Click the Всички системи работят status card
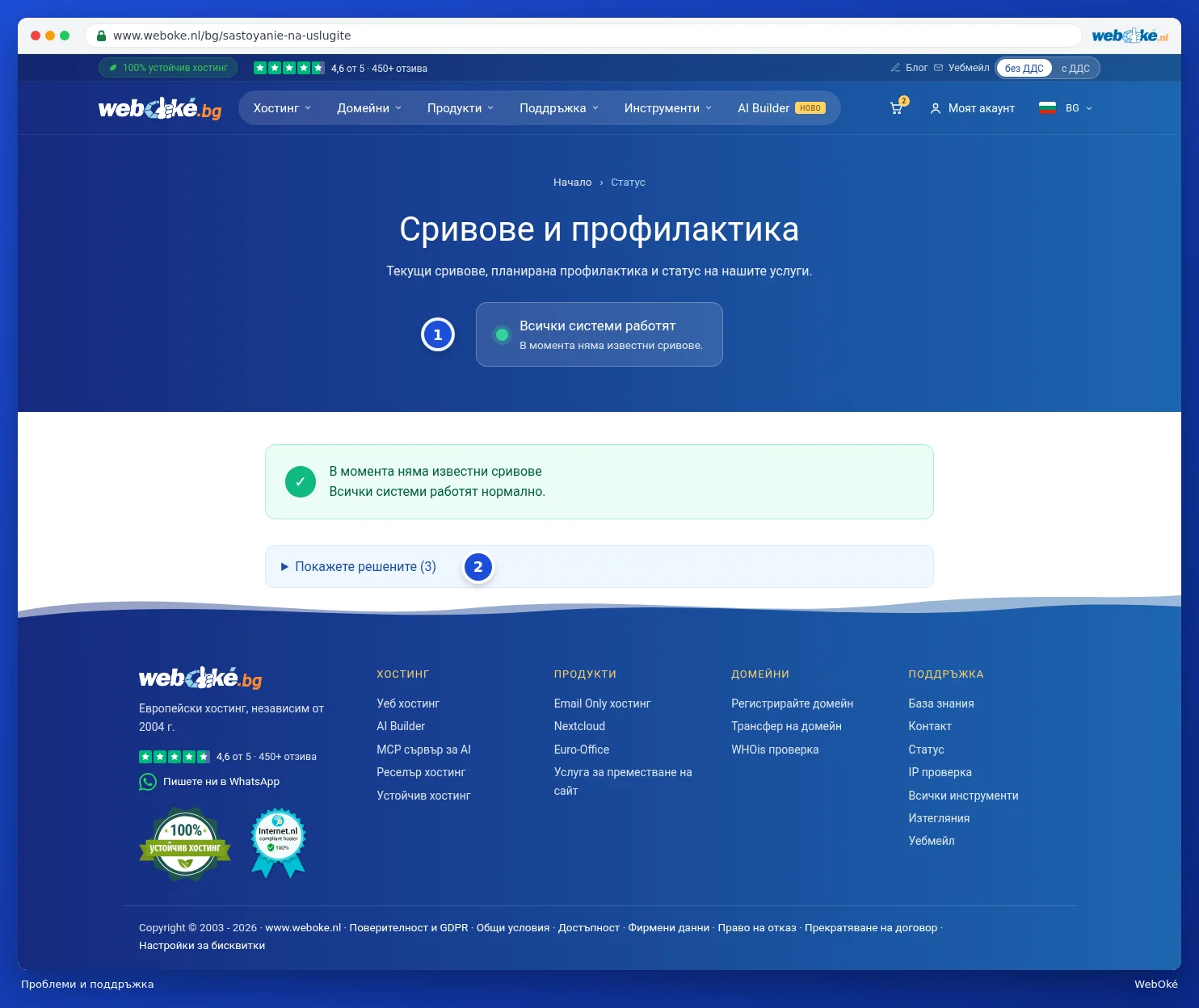 599,334
